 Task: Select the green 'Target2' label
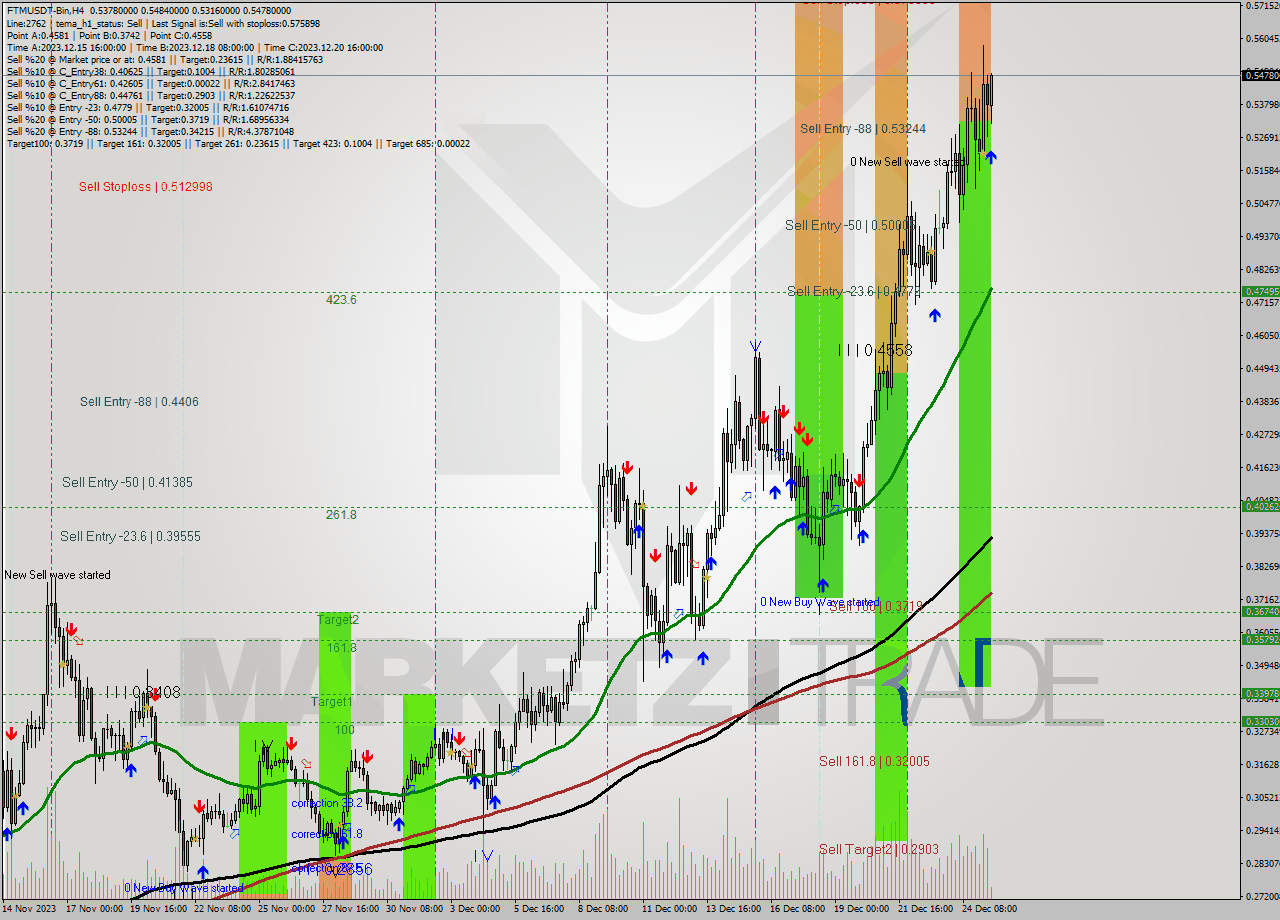click(338, 620)
